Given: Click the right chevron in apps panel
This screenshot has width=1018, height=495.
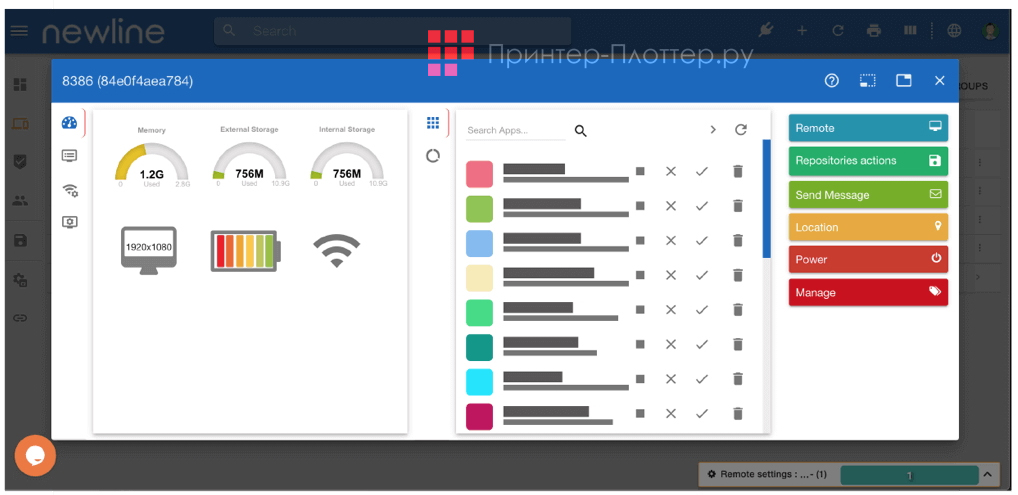Looking at the screenshot, I should coord(713,130).
